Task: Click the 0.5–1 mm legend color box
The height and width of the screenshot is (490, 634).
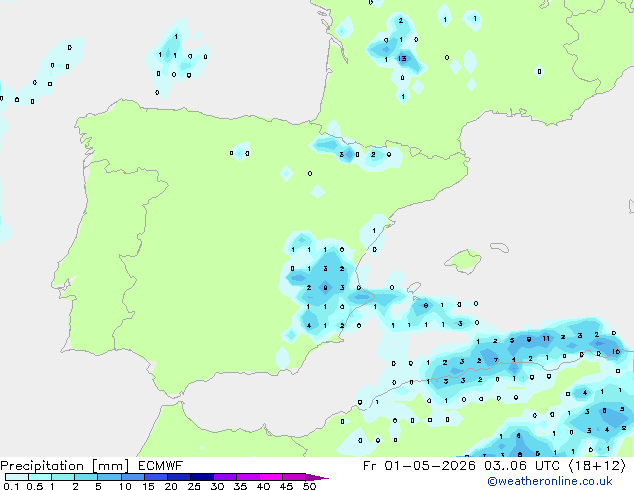Action: pos(40,477)
